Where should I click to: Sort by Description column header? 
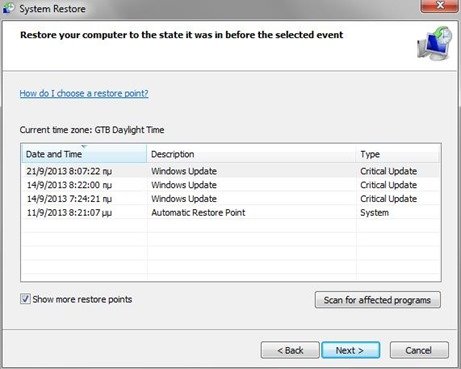click(x=251, y=154)
